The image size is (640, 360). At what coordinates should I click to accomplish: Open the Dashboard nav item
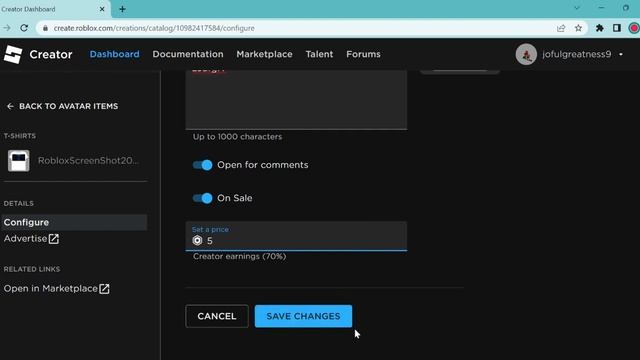[114, 54]
